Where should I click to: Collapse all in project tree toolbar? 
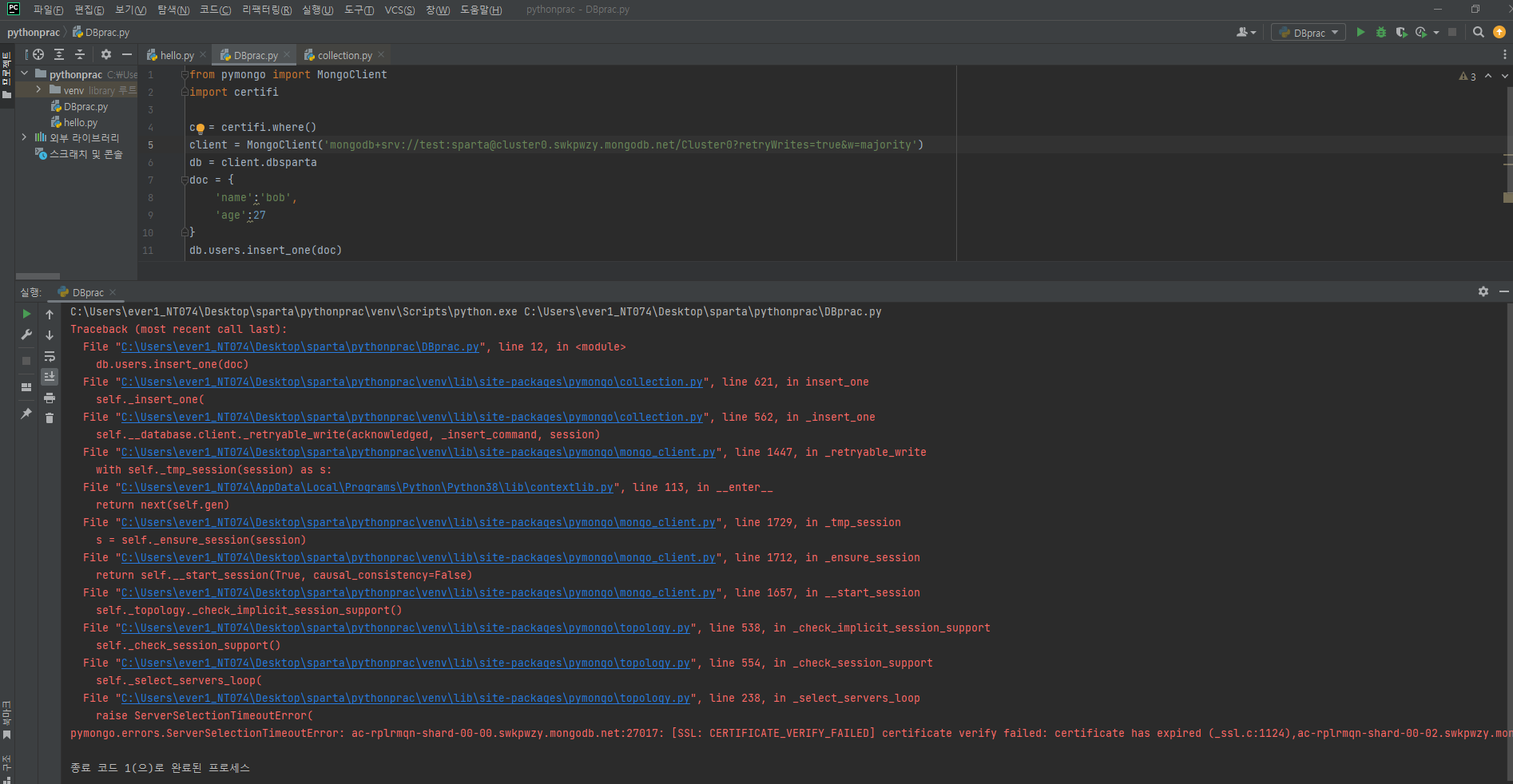[x=80, y=54]
